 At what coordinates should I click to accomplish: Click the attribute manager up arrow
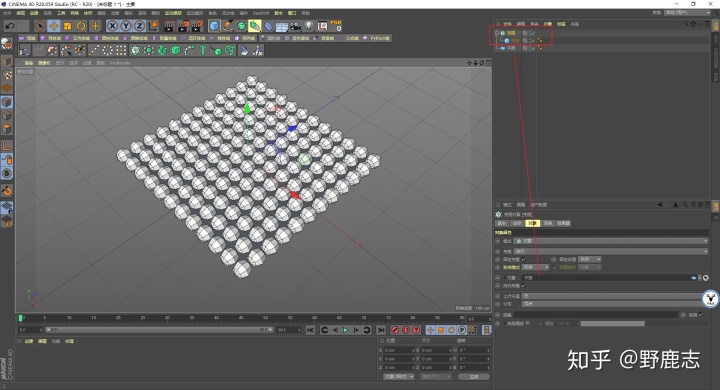pyautogui.click(x=675, y=205)
